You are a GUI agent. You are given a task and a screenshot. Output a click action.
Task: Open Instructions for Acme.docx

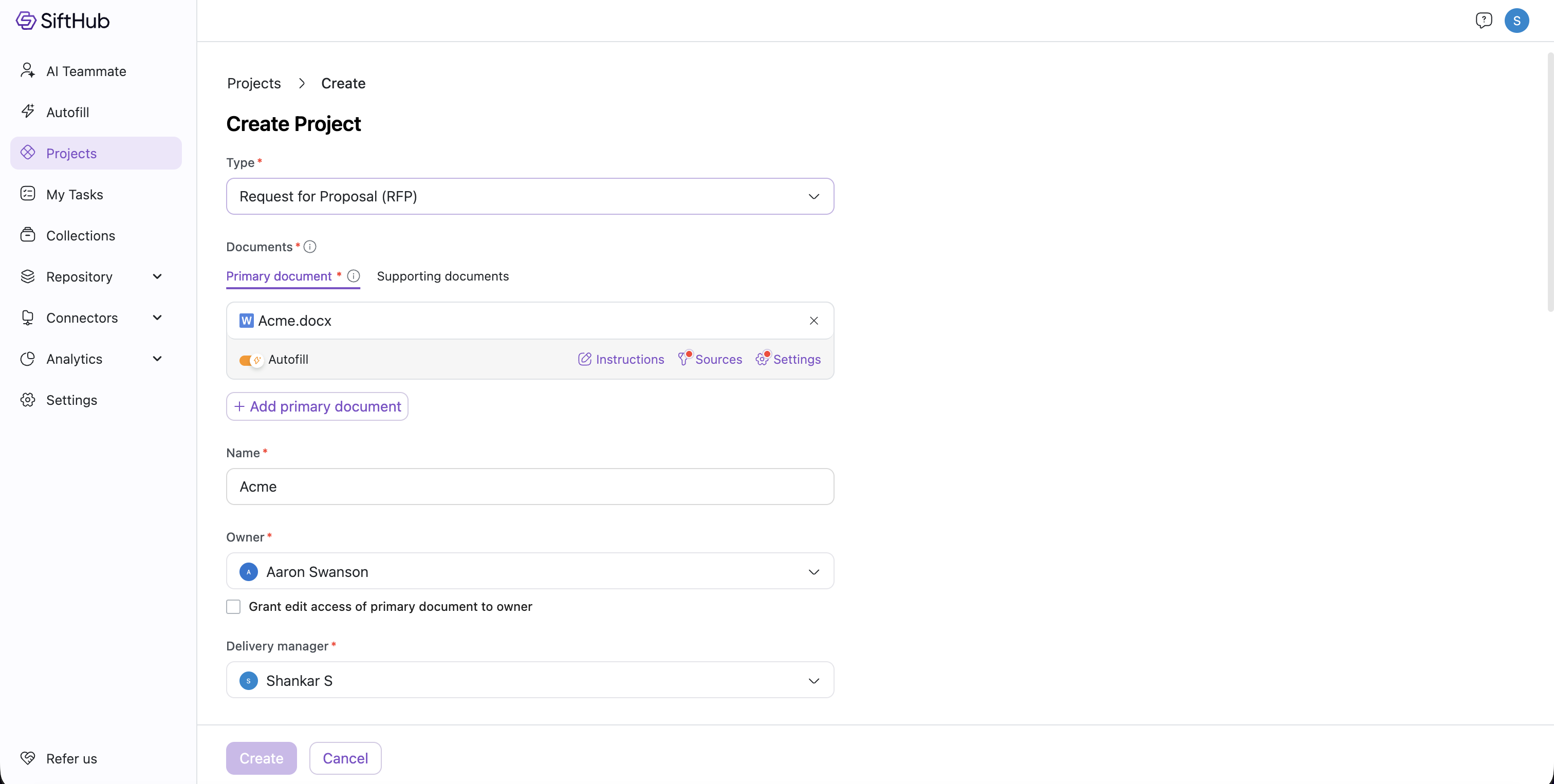[x=621, y=359]
